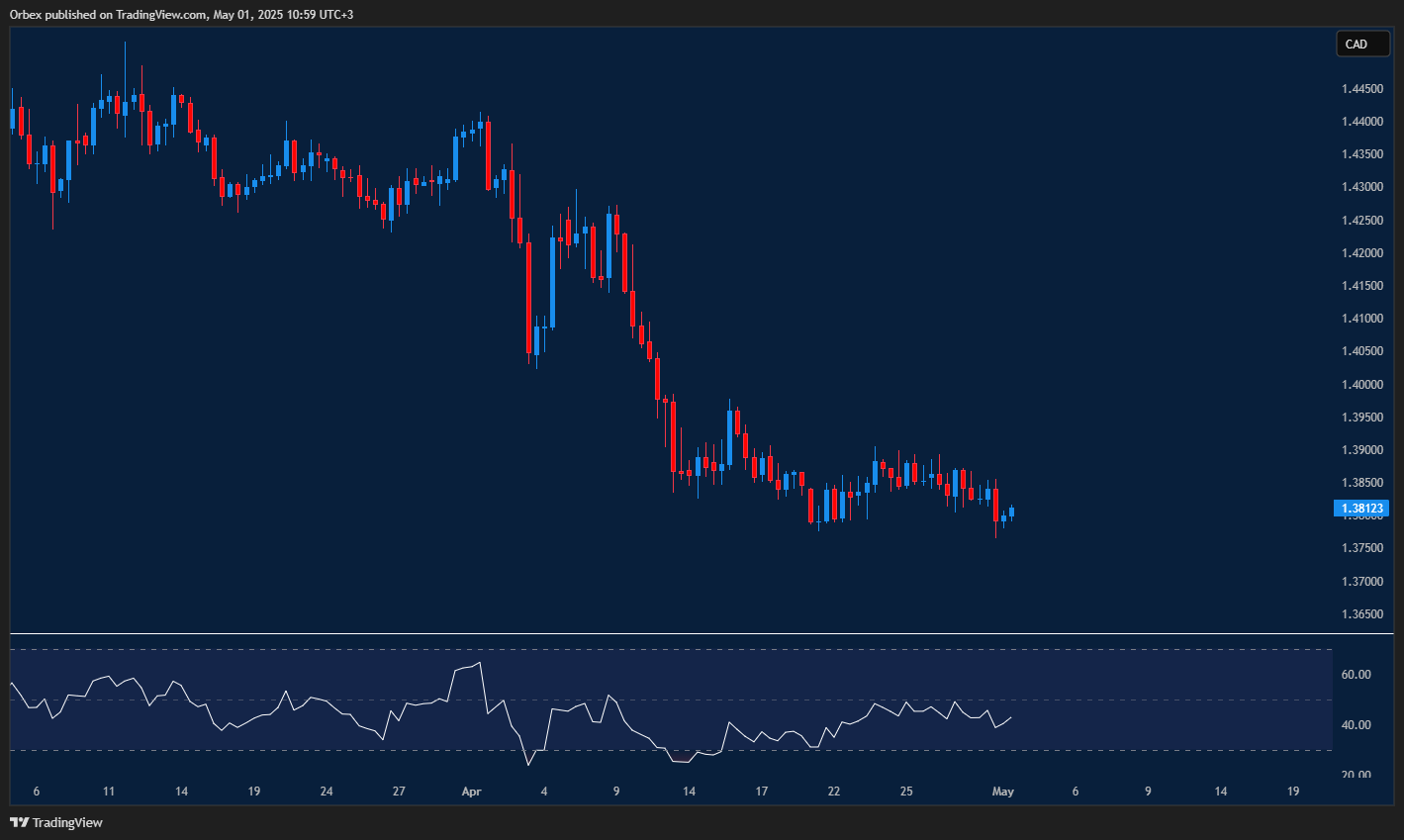Click the 1.40000 price axis label
This screenshot has width=1404, height=840.
point(1361,384)
